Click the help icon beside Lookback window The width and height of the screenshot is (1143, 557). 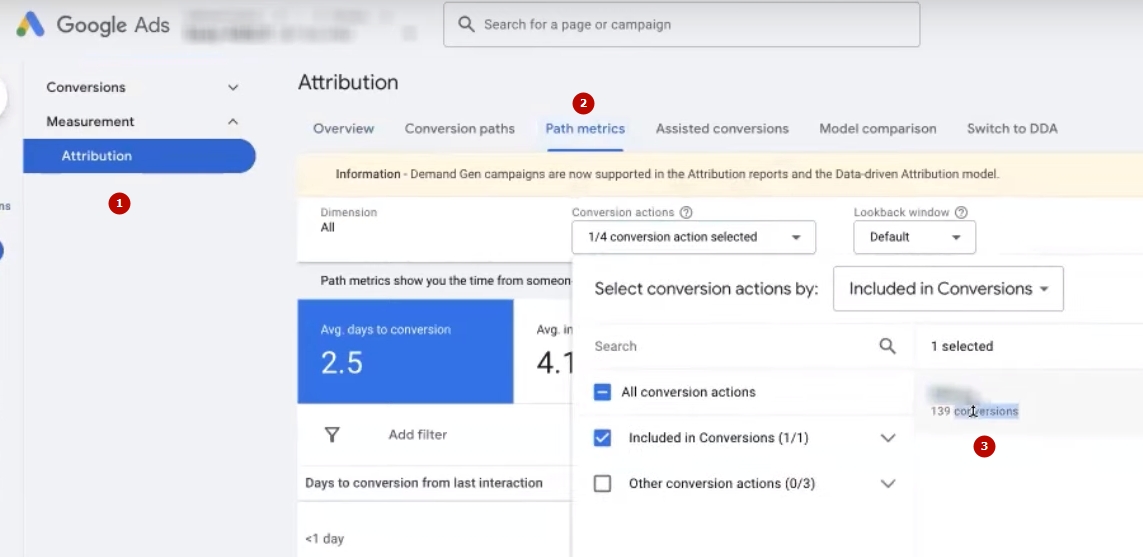[x=961, y=213]
